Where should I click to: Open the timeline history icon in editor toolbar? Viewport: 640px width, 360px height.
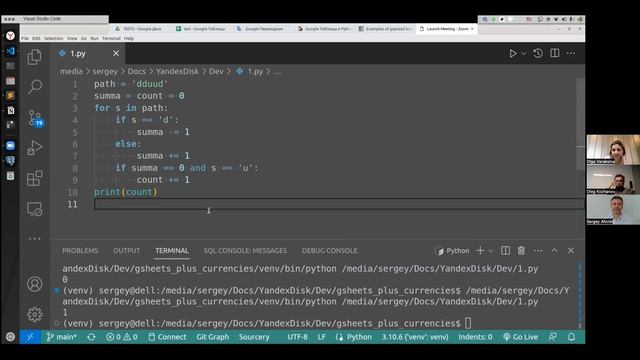pyautogui.click(x=538, y=53)
